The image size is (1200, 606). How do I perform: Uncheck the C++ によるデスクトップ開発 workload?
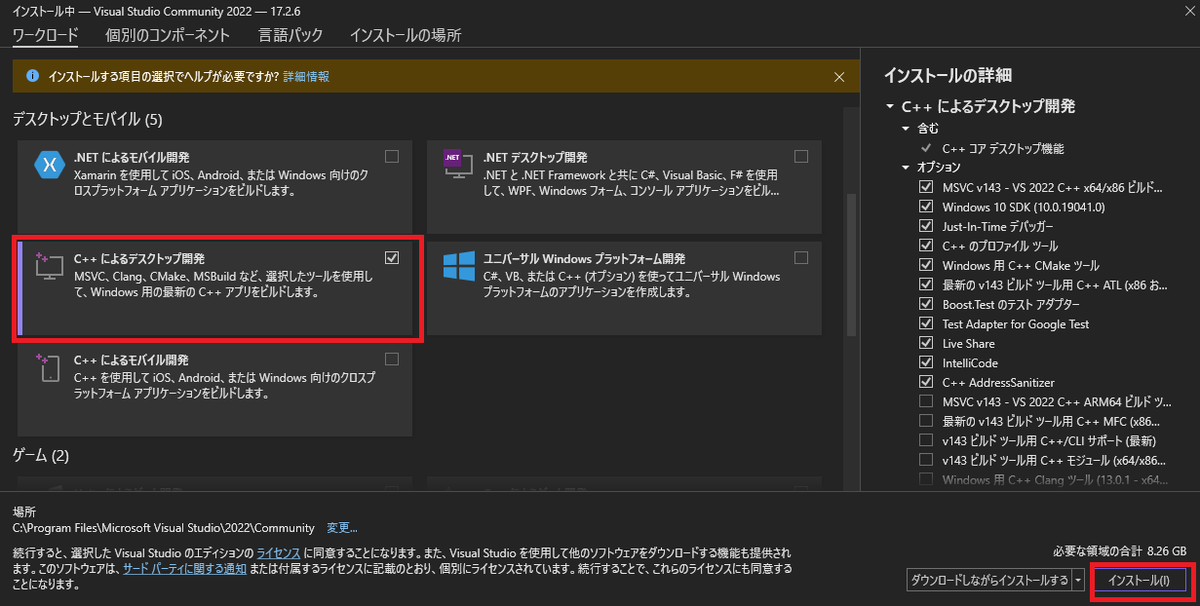click(392, 257)
